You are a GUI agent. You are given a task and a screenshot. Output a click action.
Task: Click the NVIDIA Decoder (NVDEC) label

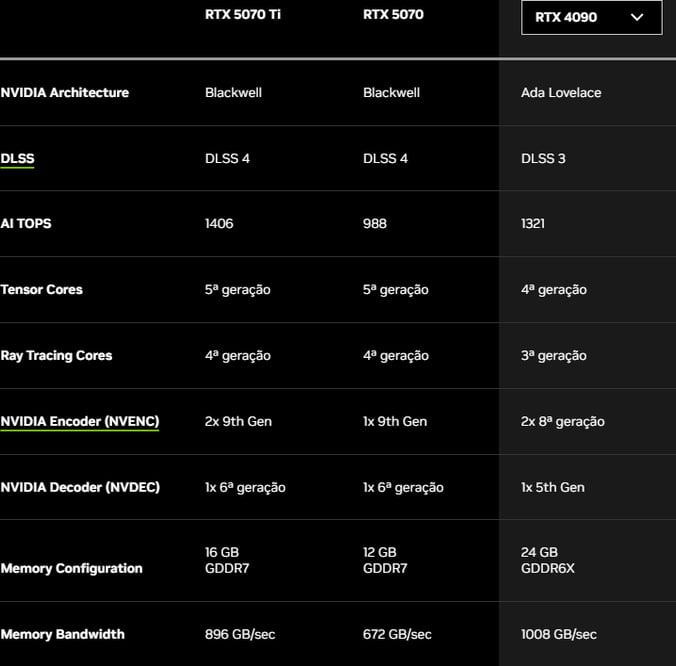click(x=80, y=487)
